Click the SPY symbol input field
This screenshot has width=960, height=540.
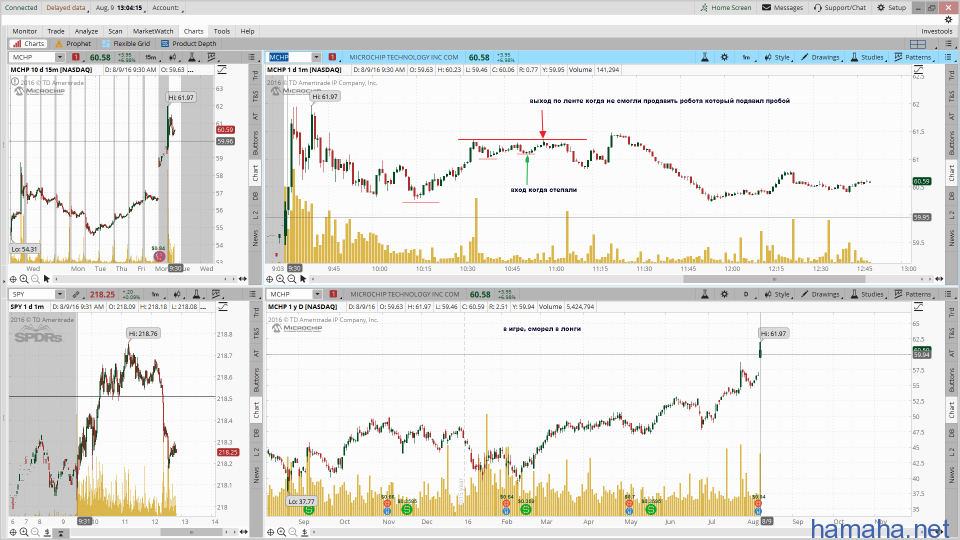tap(33, 294)
